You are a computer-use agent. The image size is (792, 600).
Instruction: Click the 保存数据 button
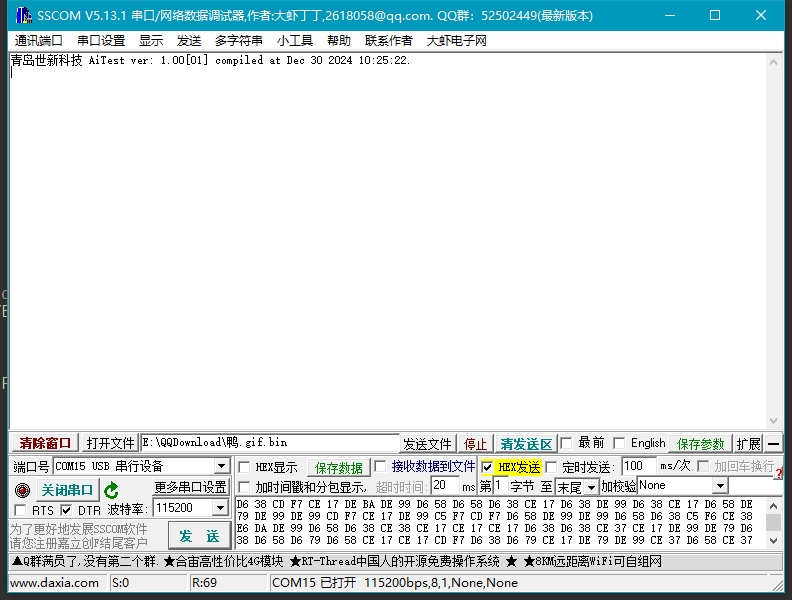(339, 468)
